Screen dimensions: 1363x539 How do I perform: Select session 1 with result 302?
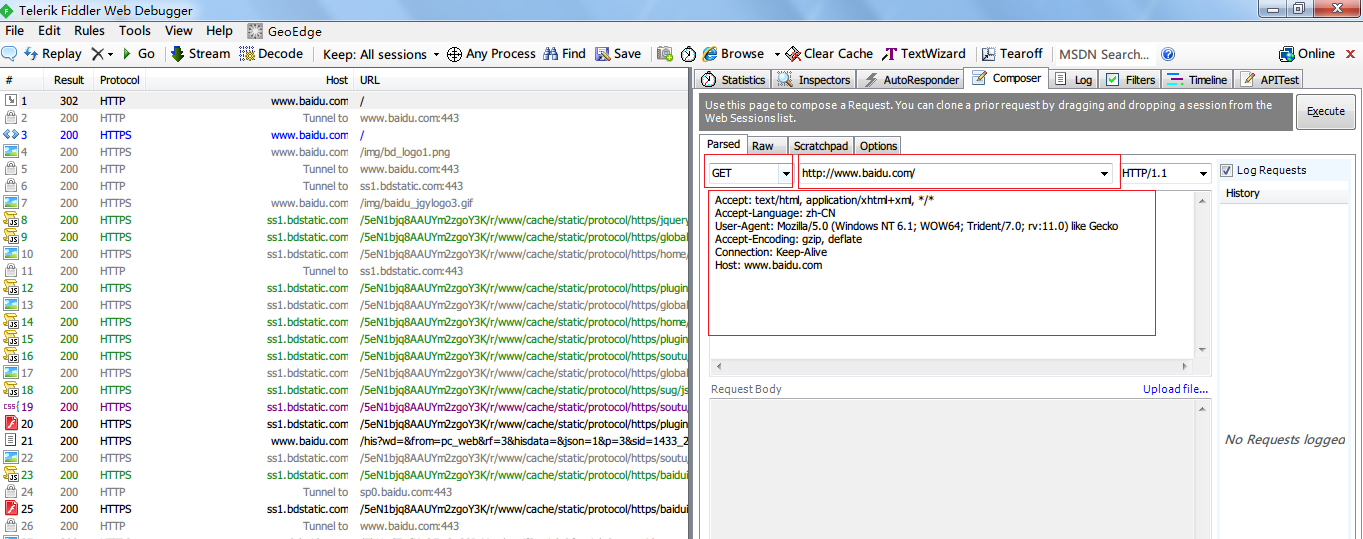344,101
